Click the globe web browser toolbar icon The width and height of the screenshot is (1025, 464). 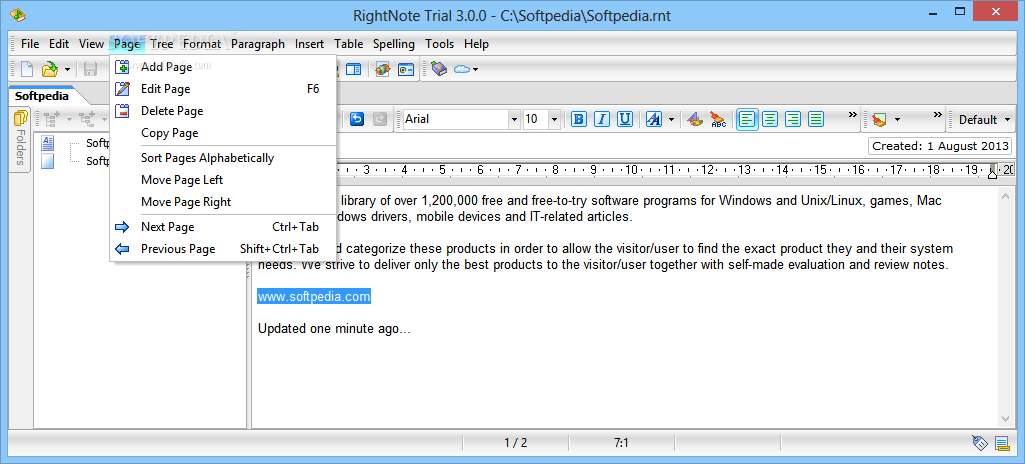pyautogui.click(x=382, y=69)
